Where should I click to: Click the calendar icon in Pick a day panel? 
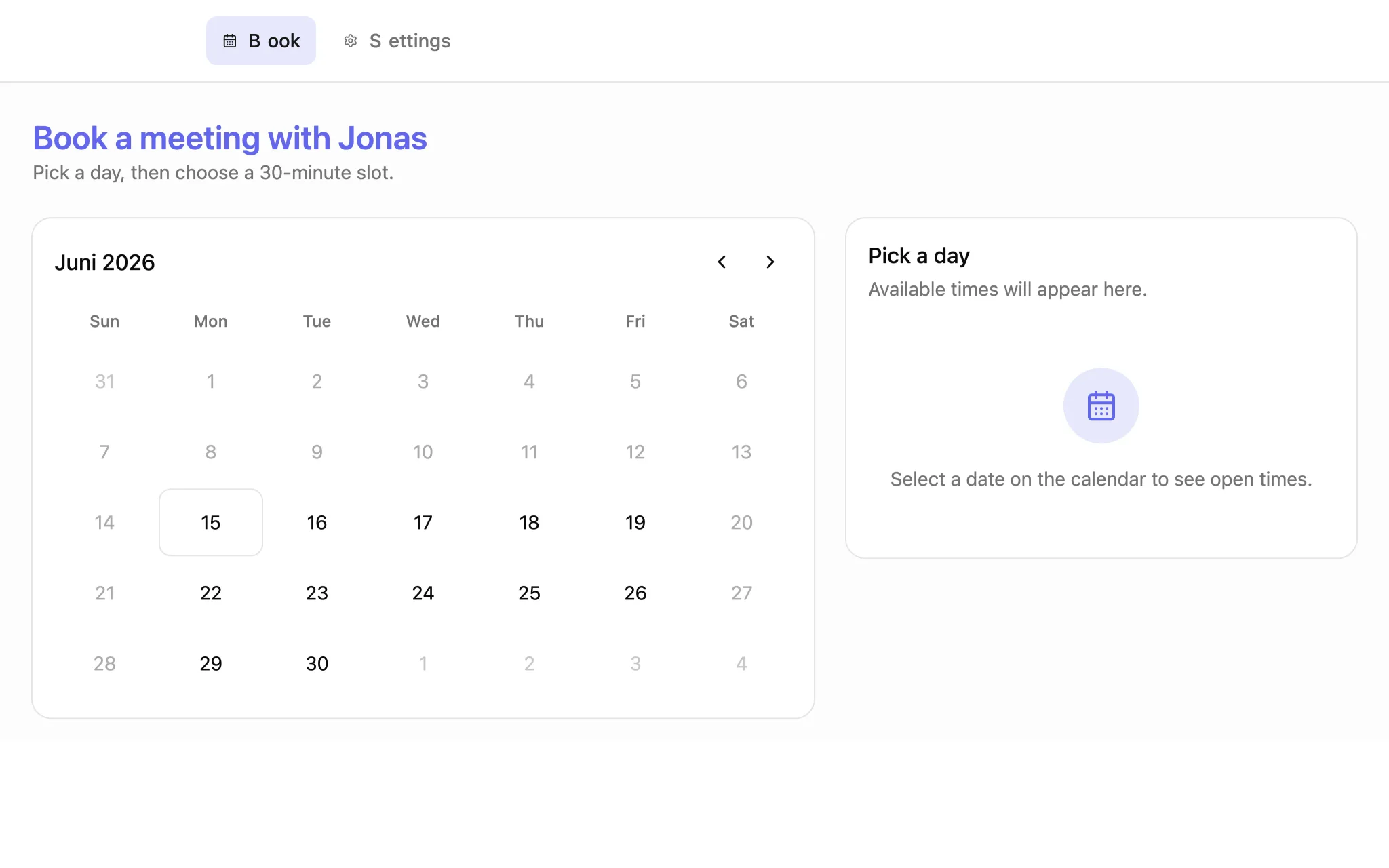1101,406
